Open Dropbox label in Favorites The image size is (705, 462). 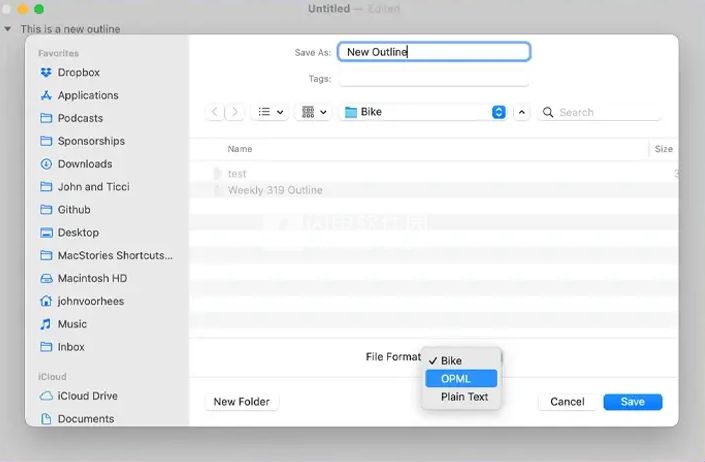click(x=79, y=72)
